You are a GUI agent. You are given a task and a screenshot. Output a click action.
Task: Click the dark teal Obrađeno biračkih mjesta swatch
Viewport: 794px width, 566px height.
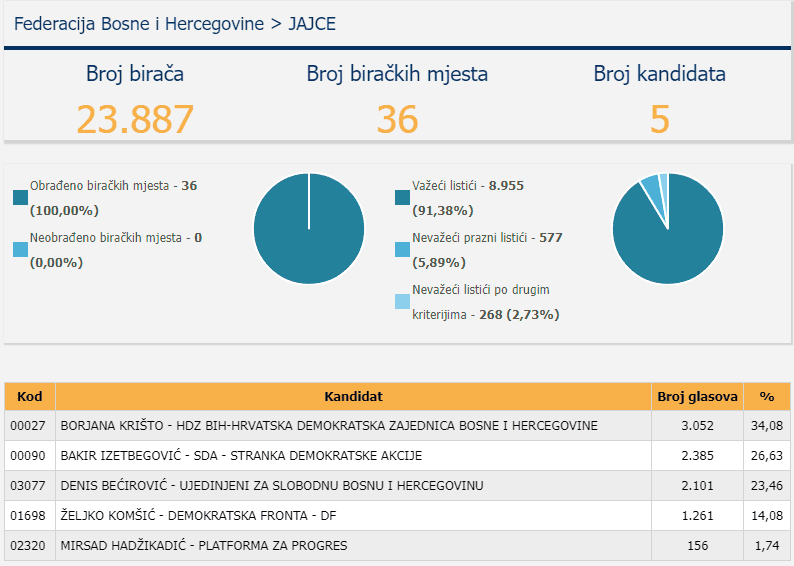21,198
